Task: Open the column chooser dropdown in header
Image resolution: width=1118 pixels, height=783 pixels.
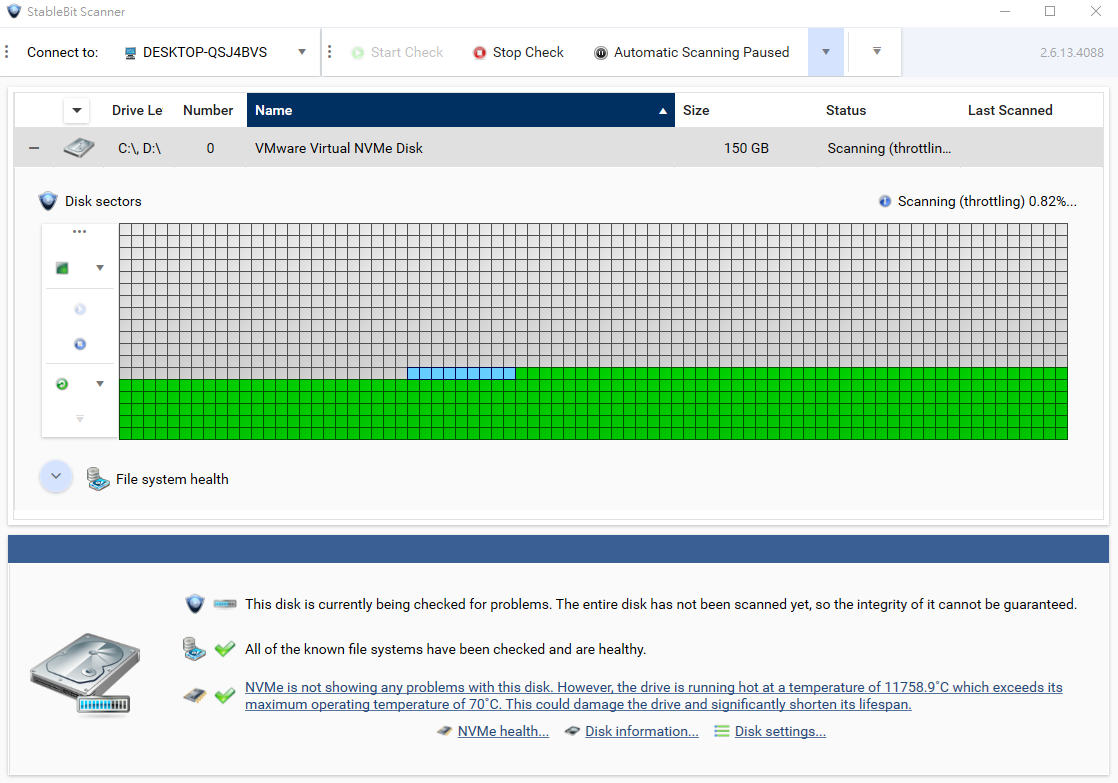Action: (76, 111)
